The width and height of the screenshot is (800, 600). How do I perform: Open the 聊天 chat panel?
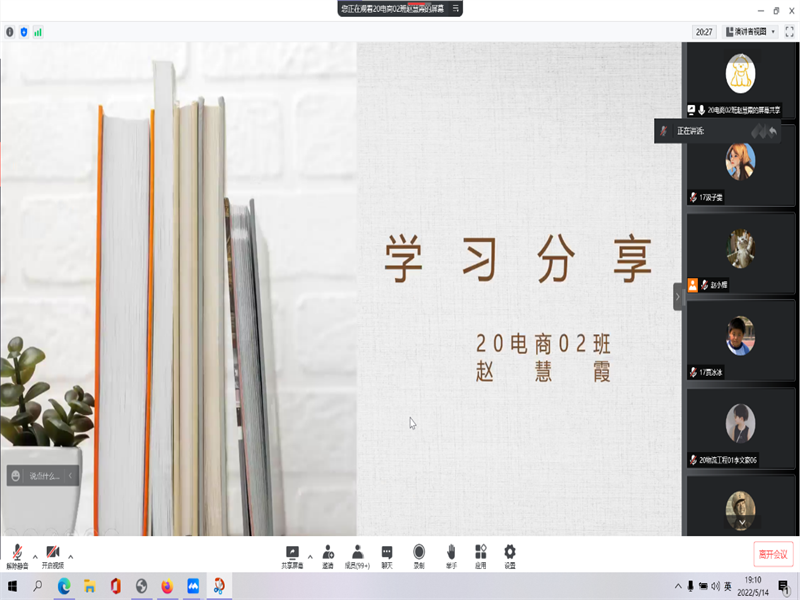point(387,555)
